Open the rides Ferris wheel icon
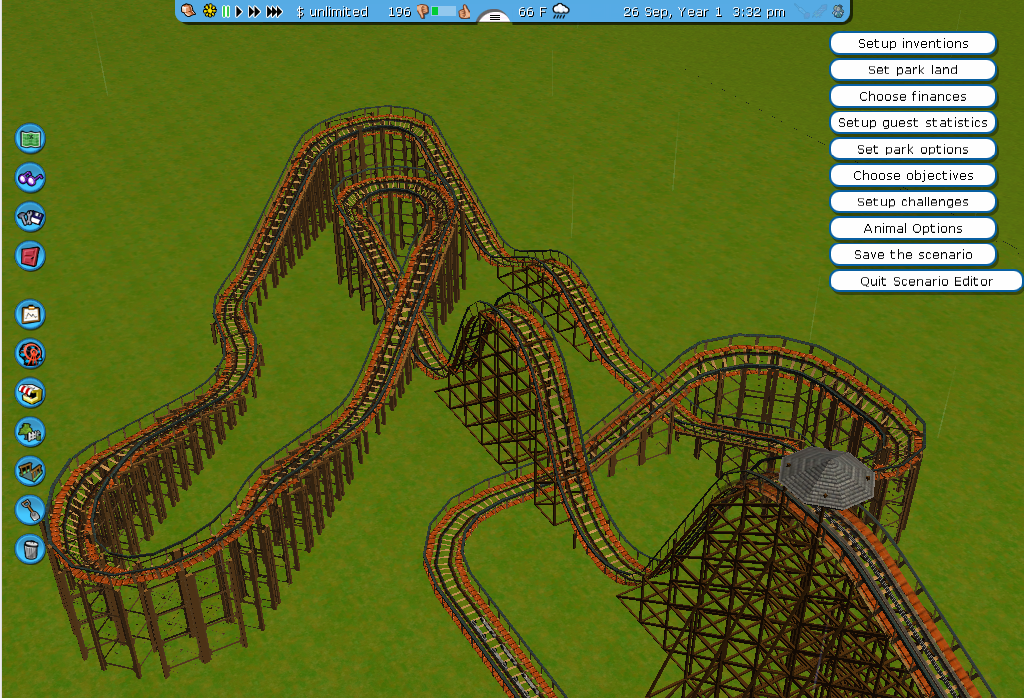This screenshot has width=1024, height=698. tap(31, 353)
